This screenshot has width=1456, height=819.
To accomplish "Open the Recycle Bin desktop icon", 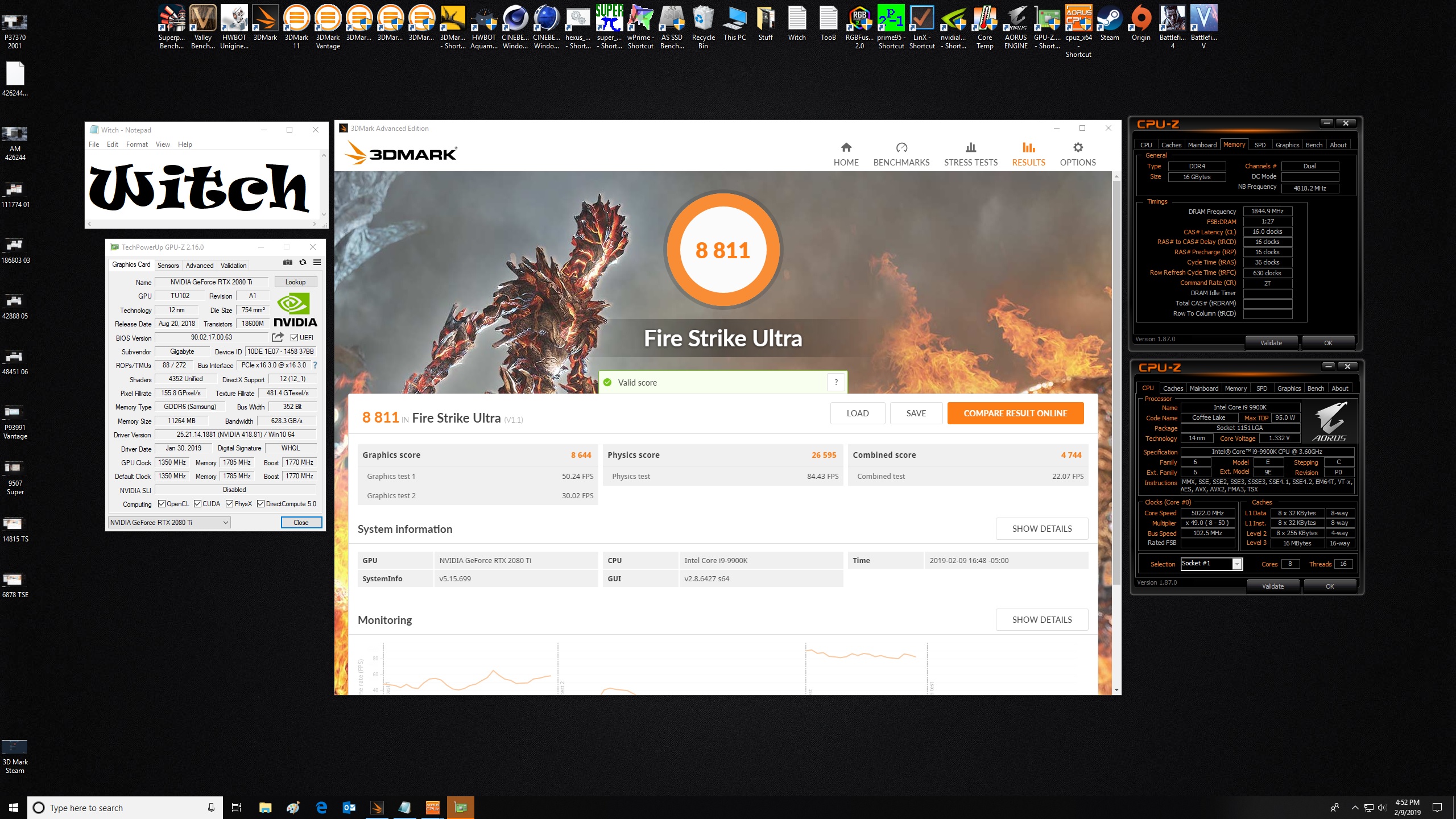I will 703,27.
